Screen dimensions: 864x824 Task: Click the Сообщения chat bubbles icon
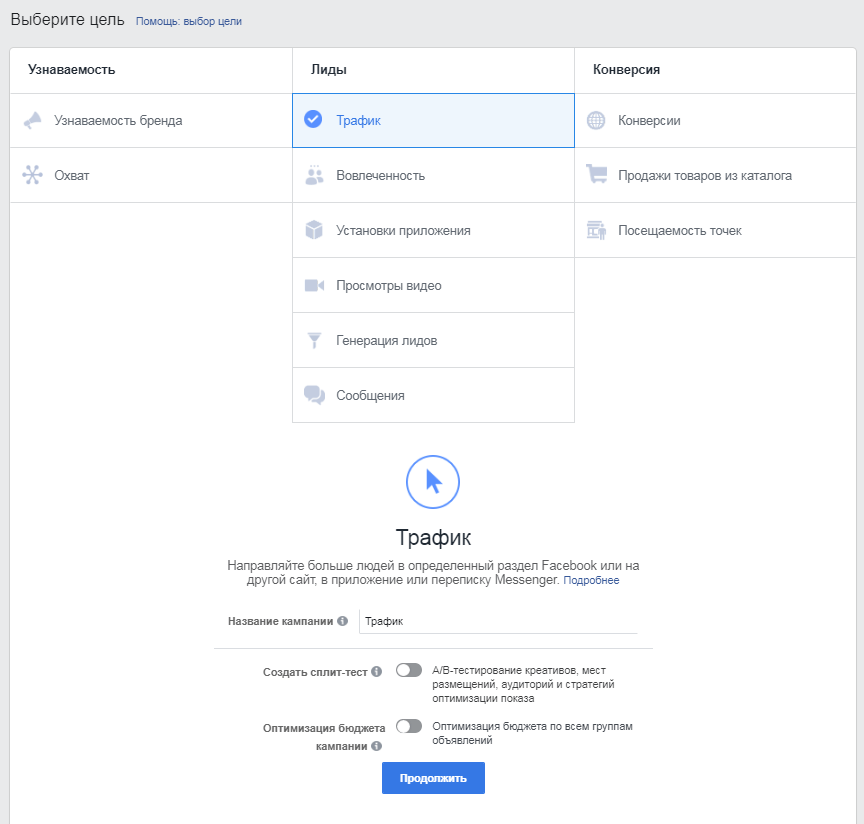point(314,395)
